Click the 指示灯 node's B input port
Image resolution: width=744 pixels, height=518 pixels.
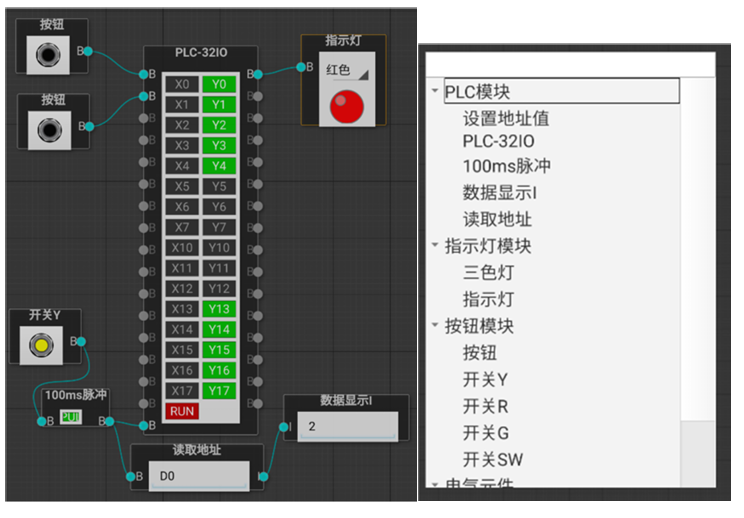coord(301,67)
